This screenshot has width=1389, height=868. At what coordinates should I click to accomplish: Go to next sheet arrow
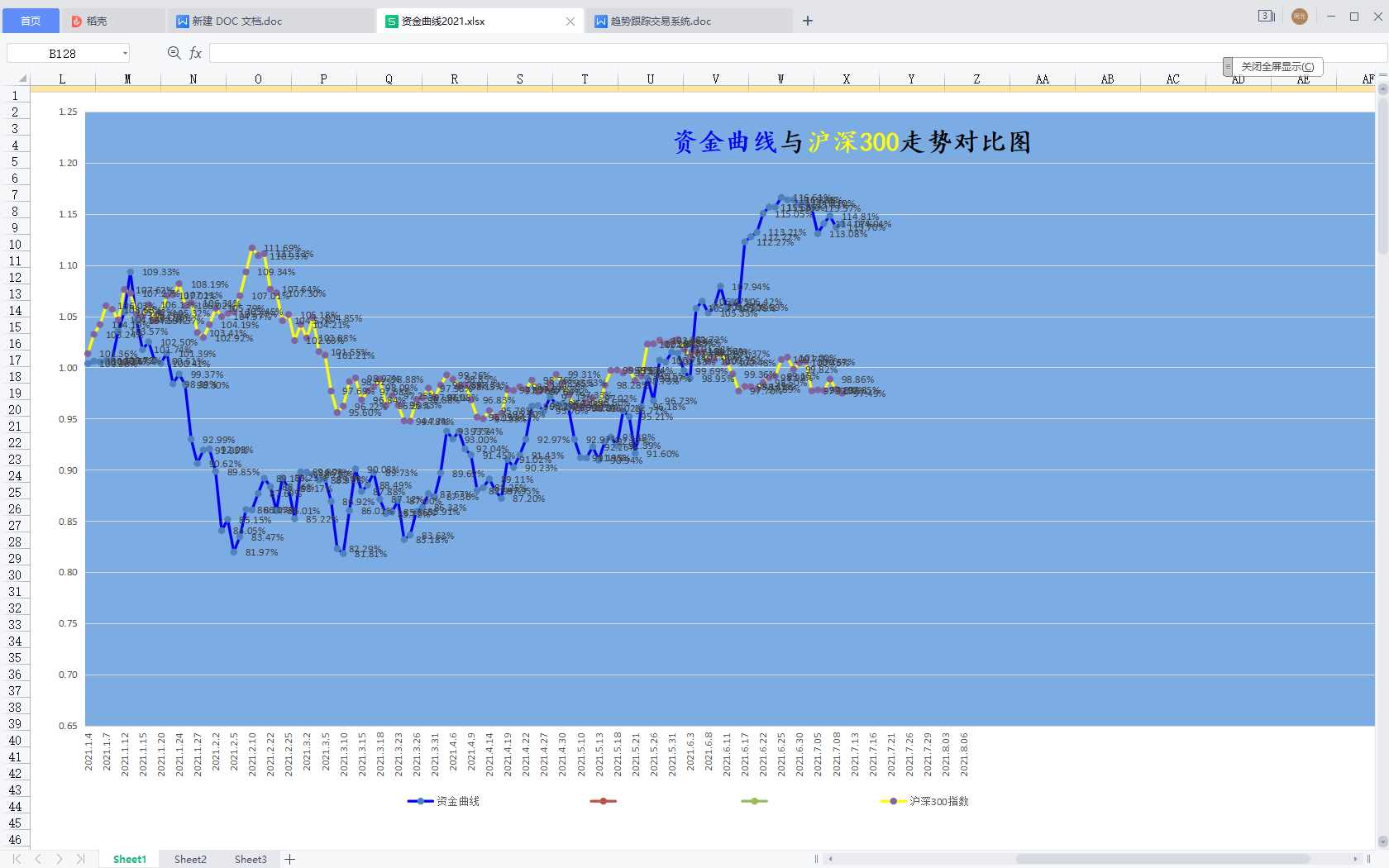point(60,859)
